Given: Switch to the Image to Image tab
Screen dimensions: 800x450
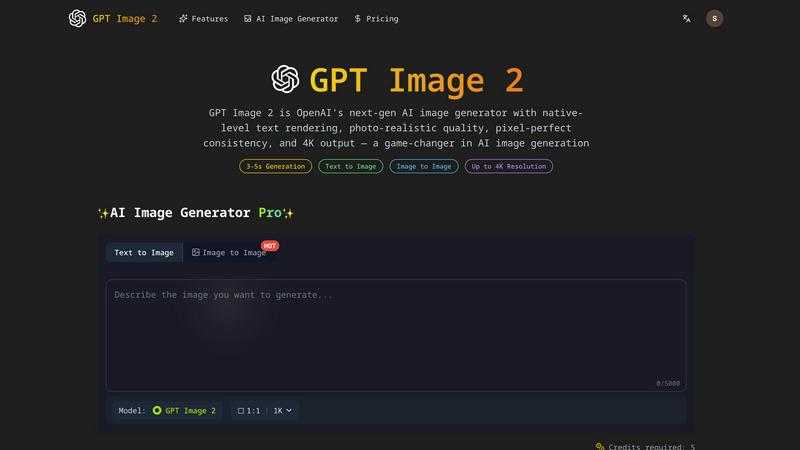Looking at the screenshot, I should [x=229, y=253].
